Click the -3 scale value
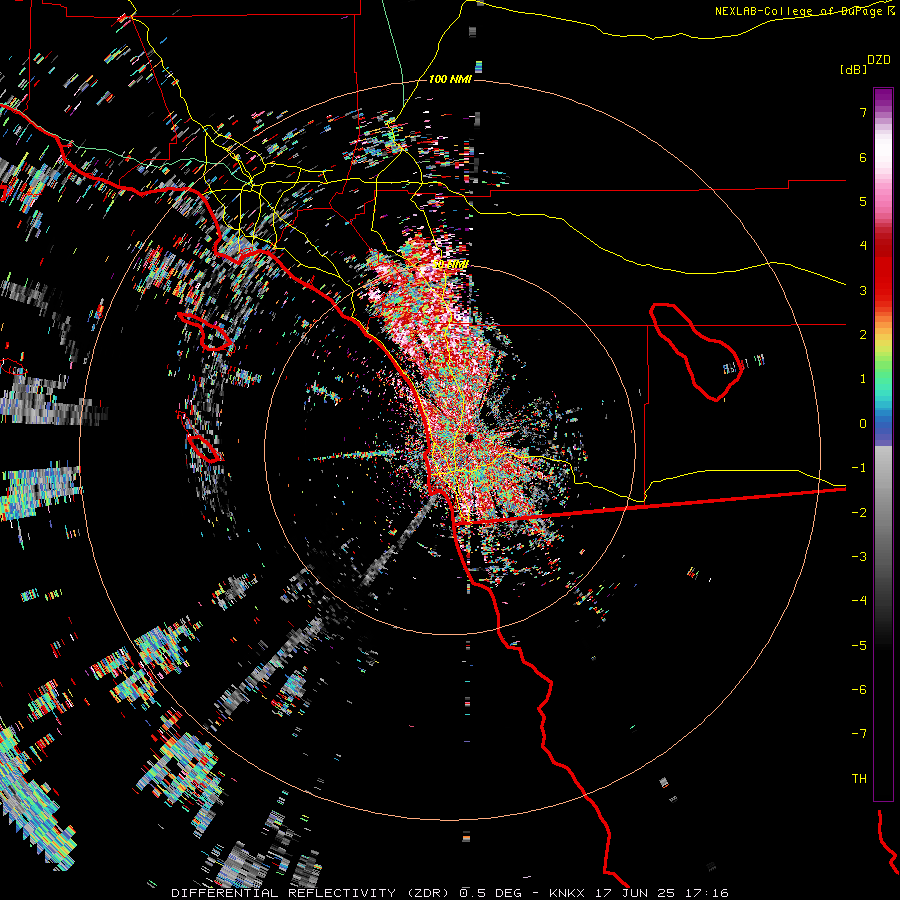 pos(859,557)
